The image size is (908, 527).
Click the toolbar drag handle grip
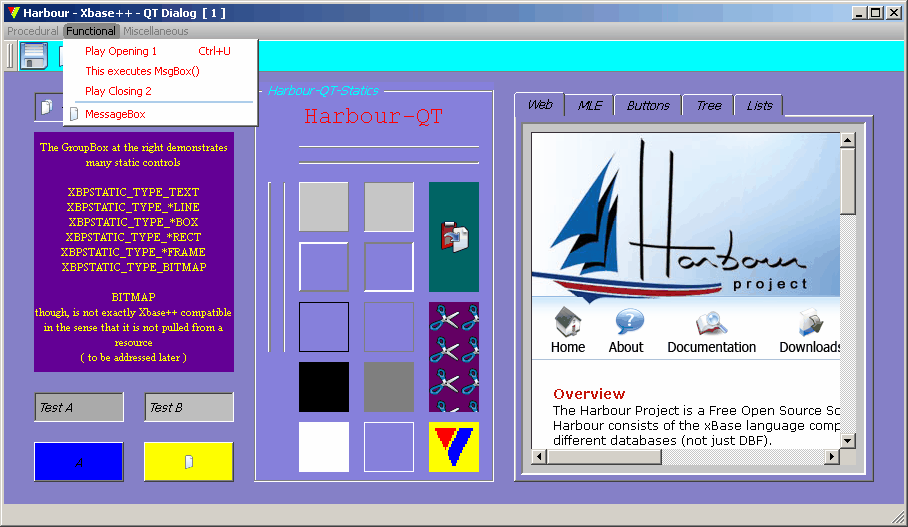10,56
